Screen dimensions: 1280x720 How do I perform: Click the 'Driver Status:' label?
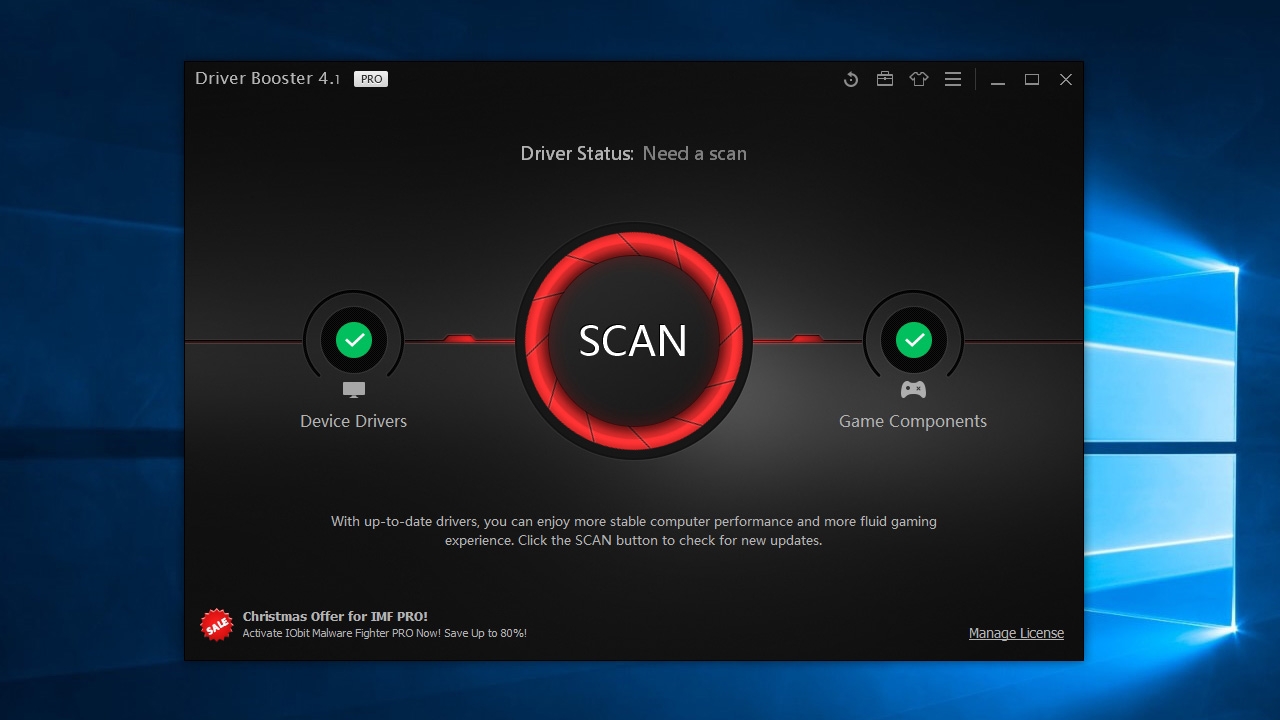point(577,153)
